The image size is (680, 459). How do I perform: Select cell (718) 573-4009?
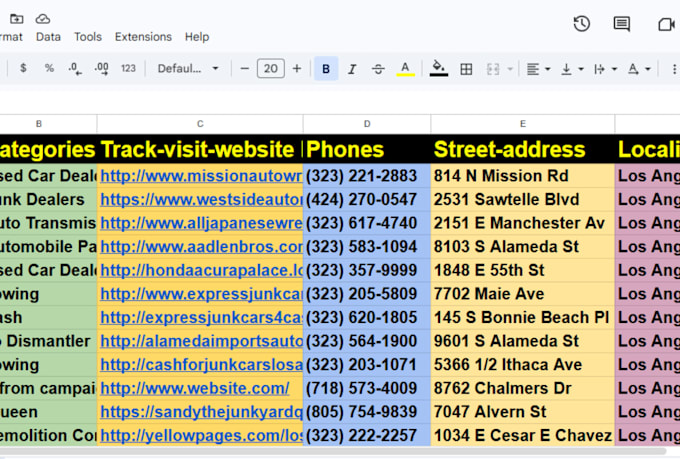[x=367, y=388]
